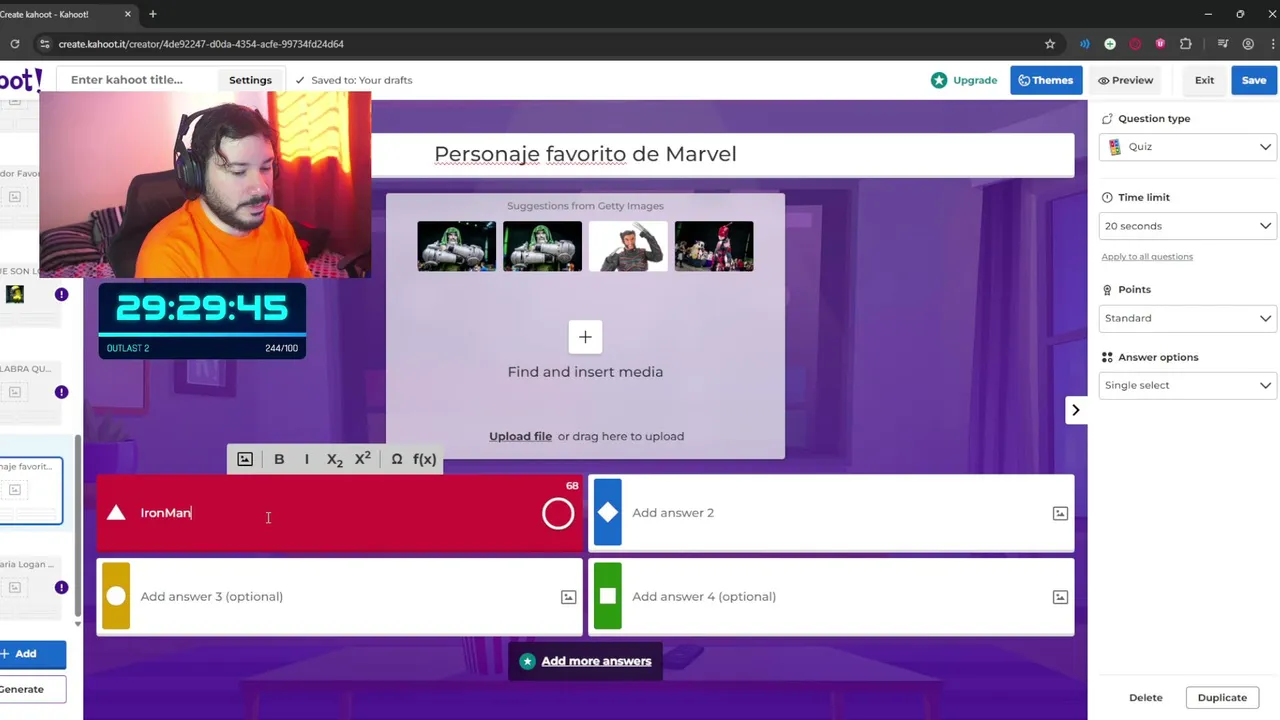The image size is (1280, 720).
Task: Open browser extensions puzzle icon
Action: pyautogui.click(x=1186, y=44)
